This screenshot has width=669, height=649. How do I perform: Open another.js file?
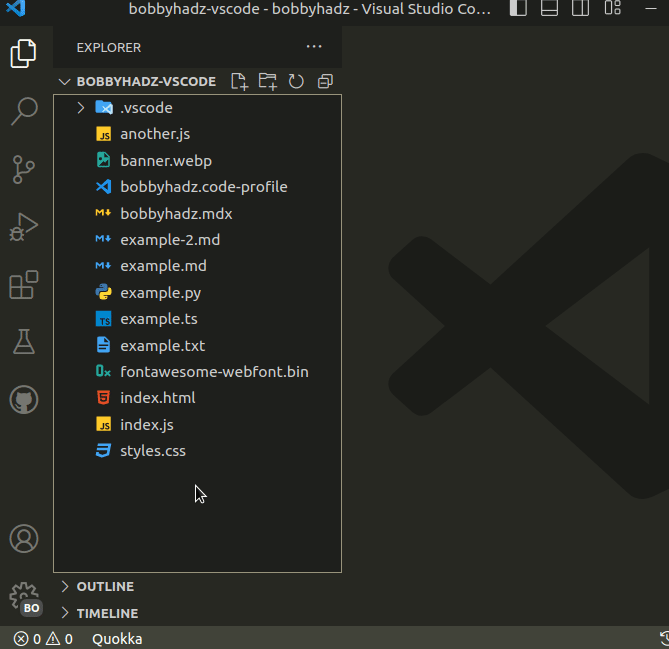[198, 134]
